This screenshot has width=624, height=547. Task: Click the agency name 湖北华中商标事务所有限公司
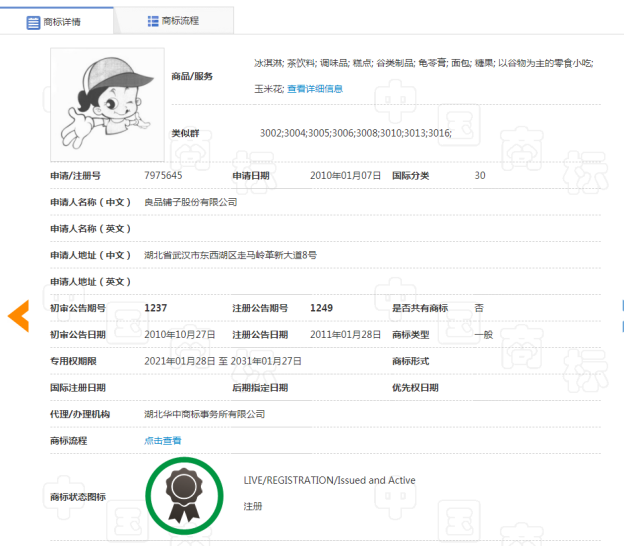(x=205, y=414)
